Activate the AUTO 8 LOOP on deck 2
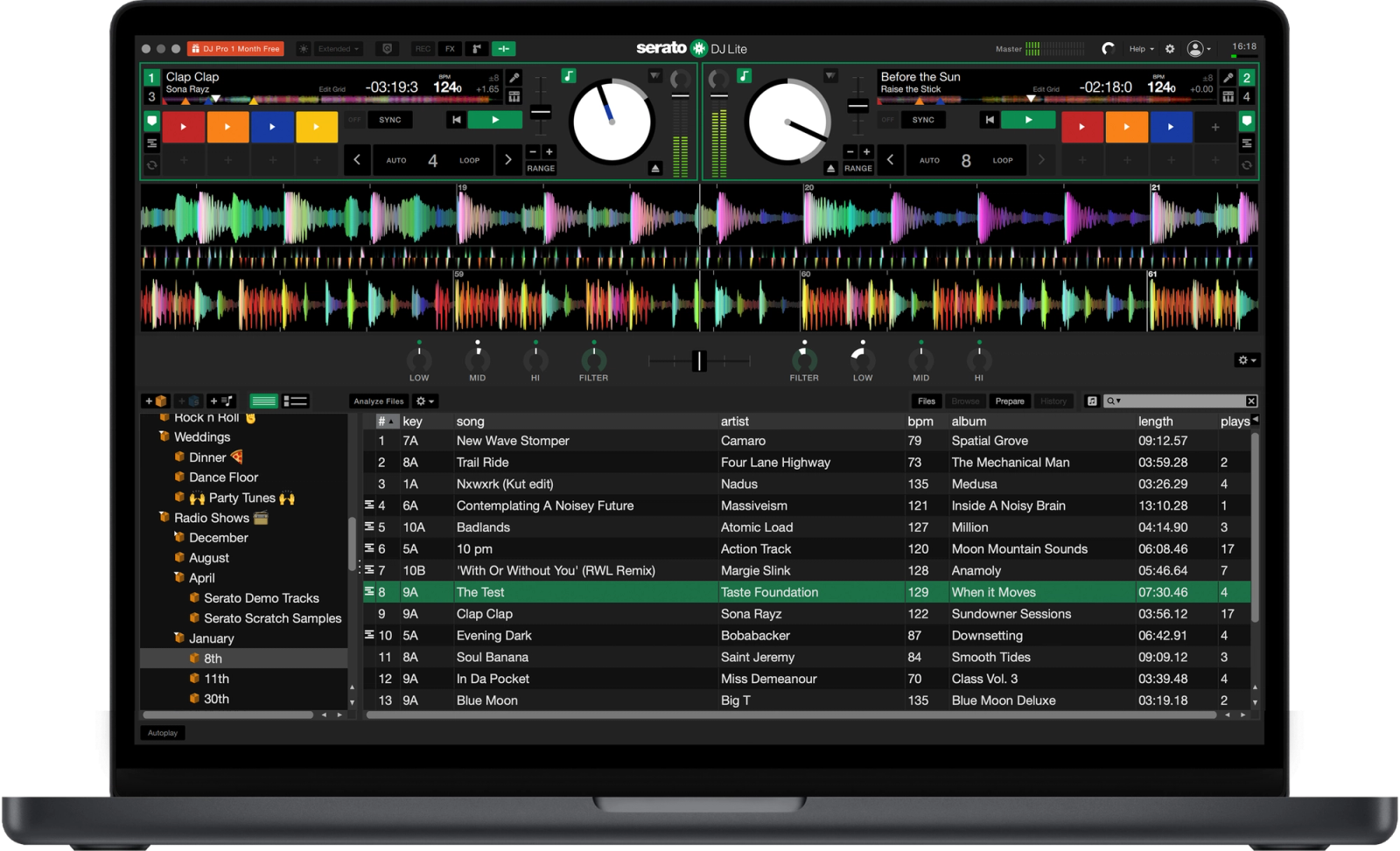1400x851 pixels. [x=965, y=160]
